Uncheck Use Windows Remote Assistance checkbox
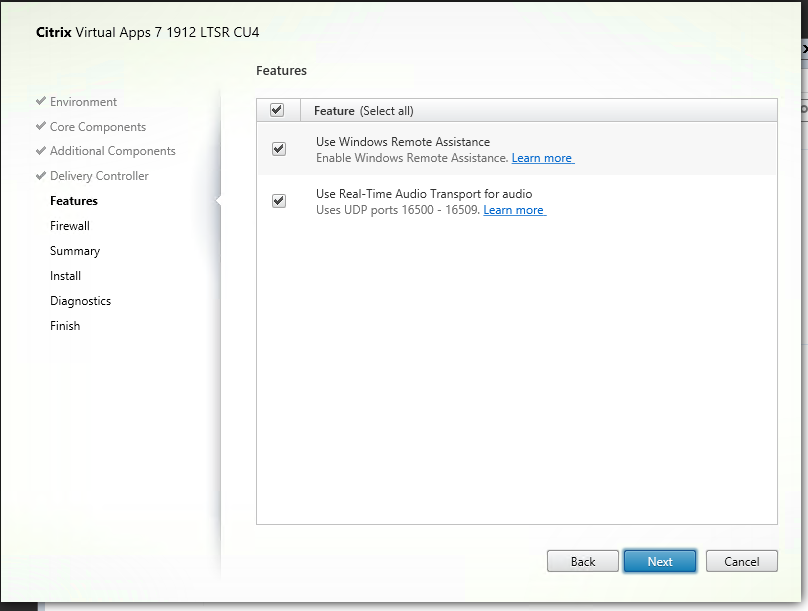The height and width of the screenshot is (611, 808). (279, 149)
